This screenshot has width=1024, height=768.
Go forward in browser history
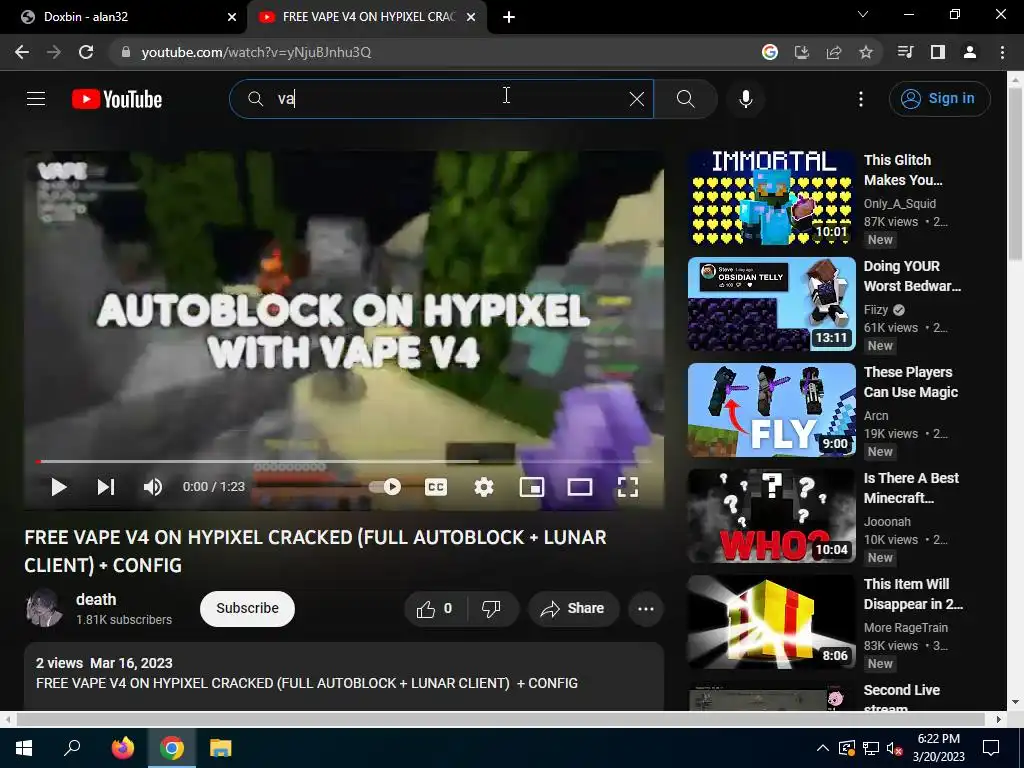[x=54, y=52]
